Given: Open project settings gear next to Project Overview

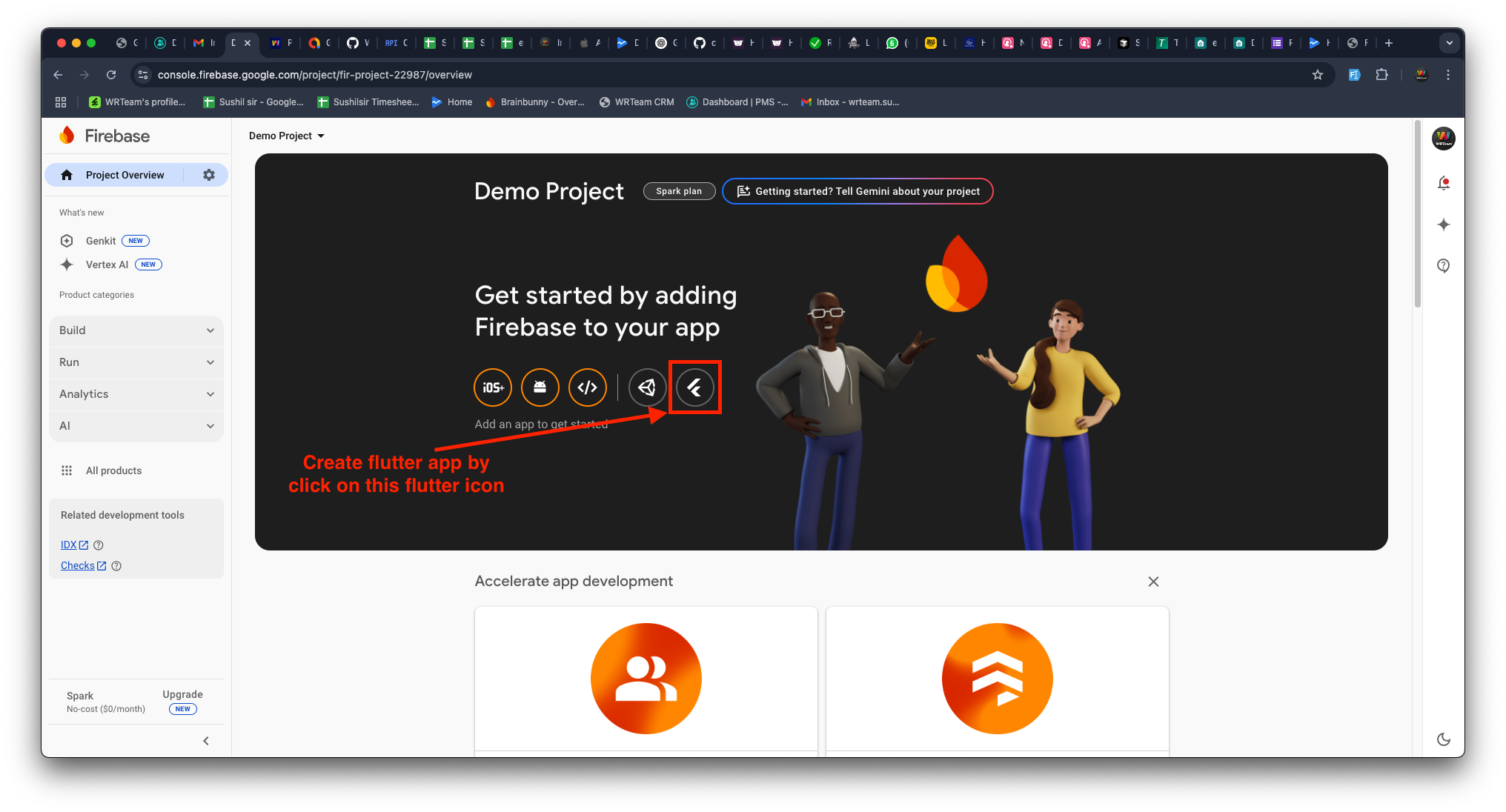Looking at the screenshot, I should pos(208,174).
